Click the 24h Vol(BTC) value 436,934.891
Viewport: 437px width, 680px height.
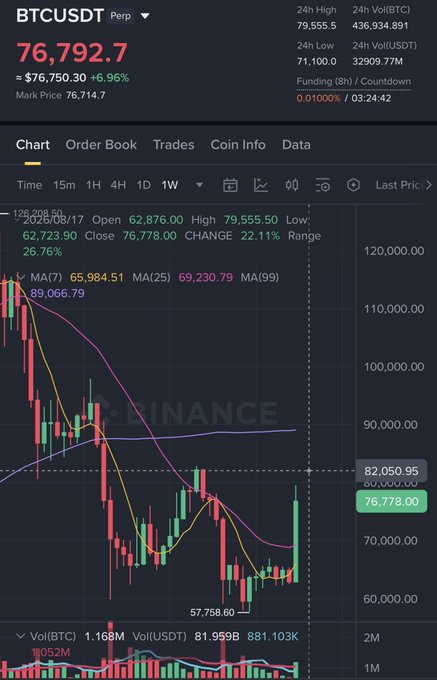point(380,26)
